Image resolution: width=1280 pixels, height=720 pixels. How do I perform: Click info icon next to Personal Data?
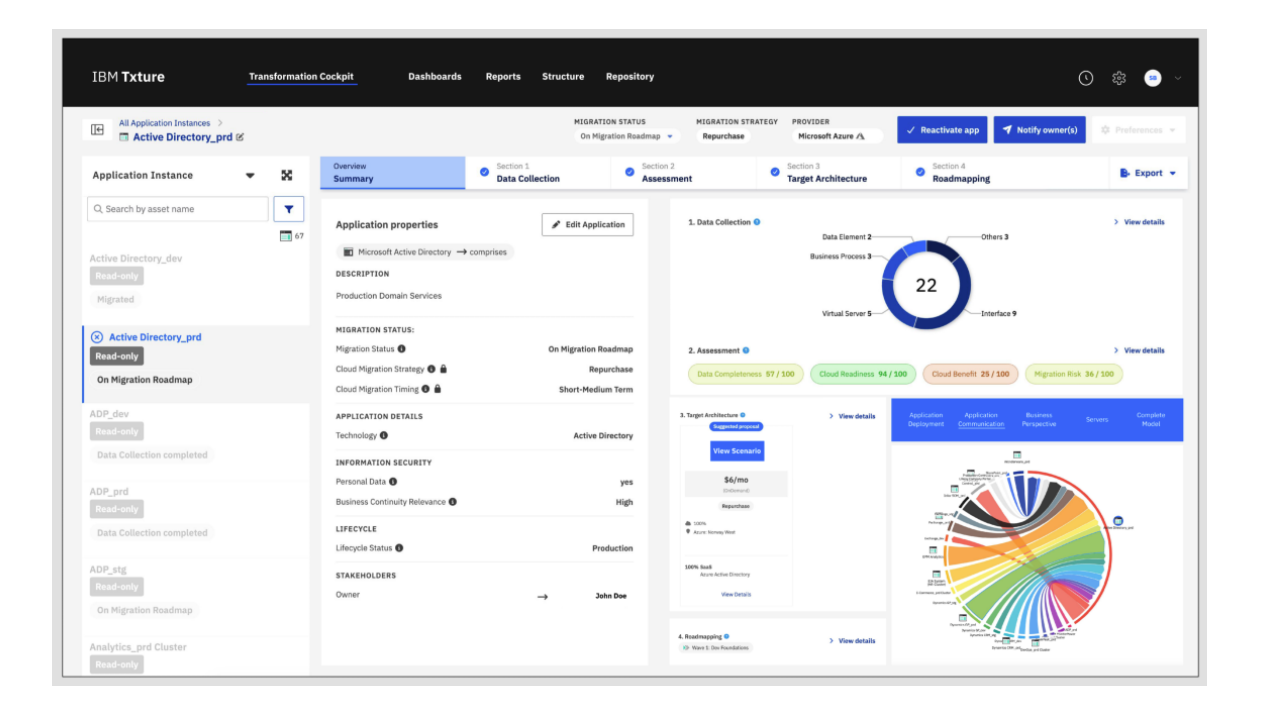[393, 482]
